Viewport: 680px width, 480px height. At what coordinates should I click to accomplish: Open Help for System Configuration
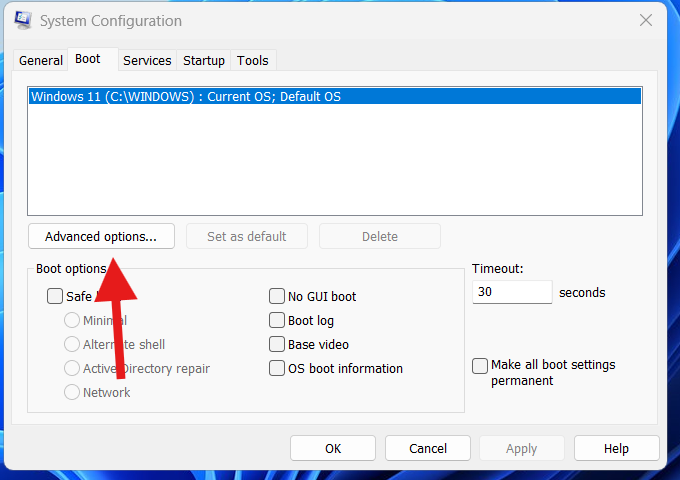pyautogui.click(x=617, y=448)
